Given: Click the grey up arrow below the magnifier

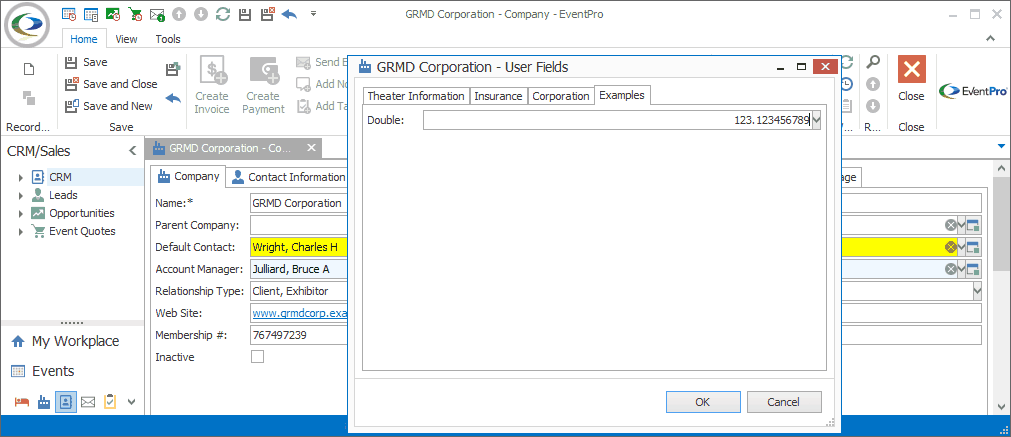Looking at the screenshot, I should point(872,84).
